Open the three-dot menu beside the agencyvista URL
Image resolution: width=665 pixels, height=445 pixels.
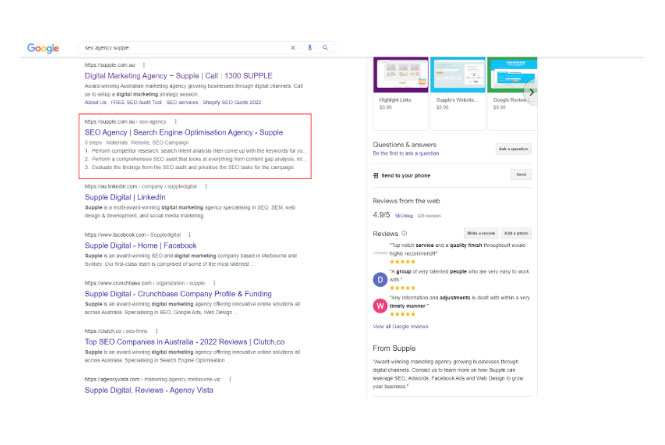point(230,379)
